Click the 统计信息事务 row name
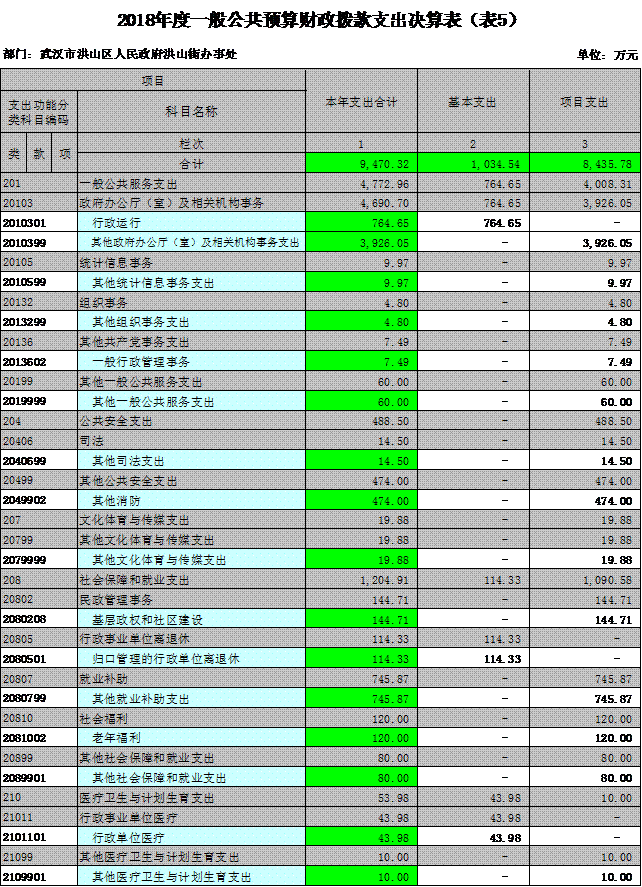The height and width of the screenshot is (887, 642). click(x=191, y=262)
